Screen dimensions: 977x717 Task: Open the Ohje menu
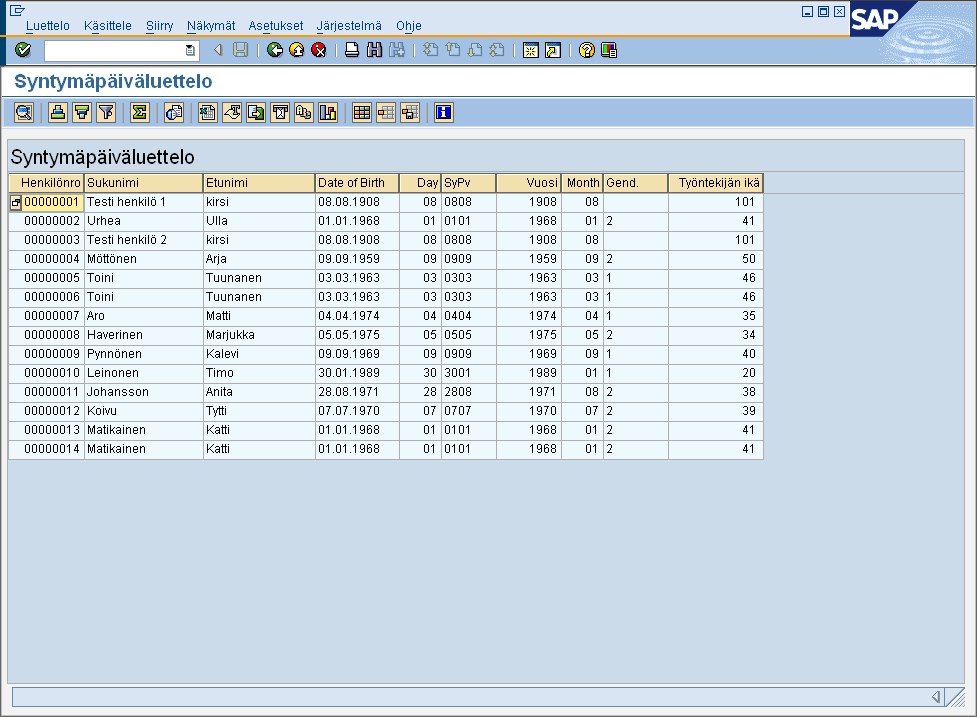click(409, 26)
